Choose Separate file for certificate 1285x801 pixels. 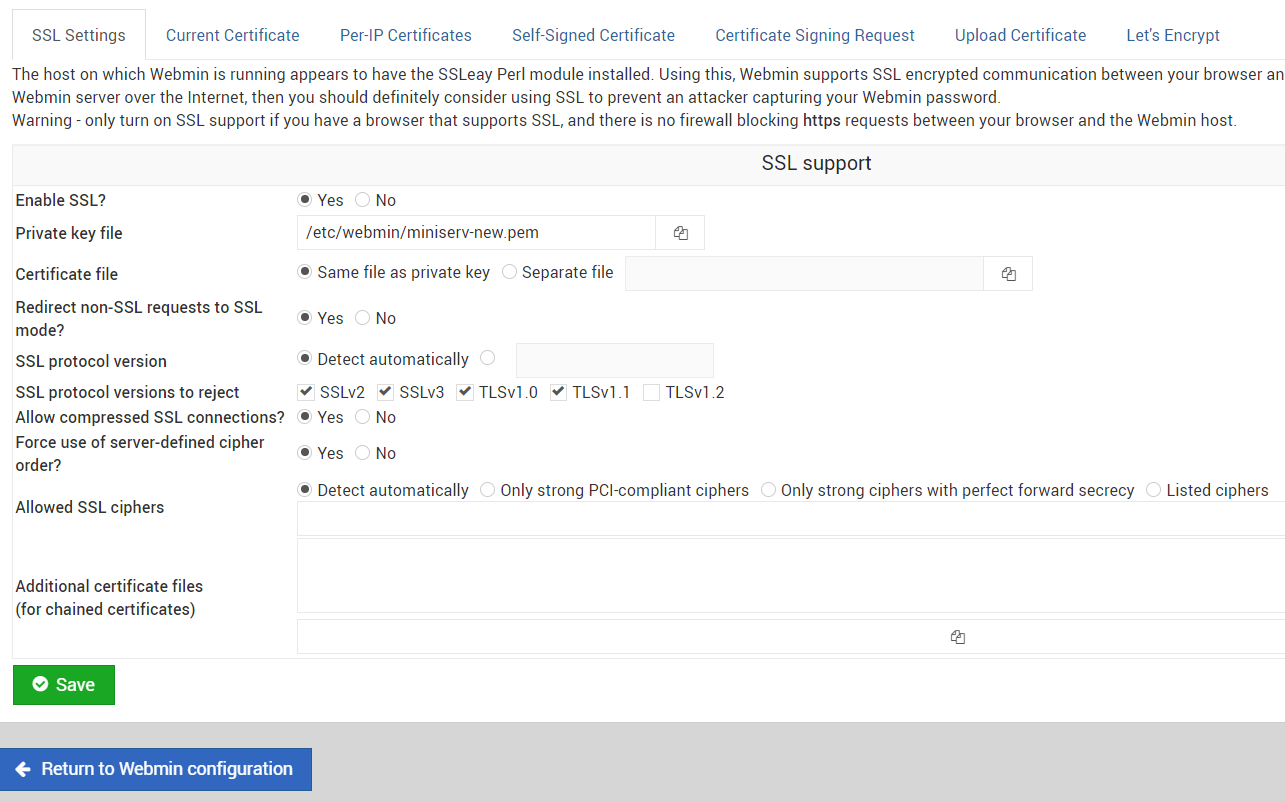point(509,272)
